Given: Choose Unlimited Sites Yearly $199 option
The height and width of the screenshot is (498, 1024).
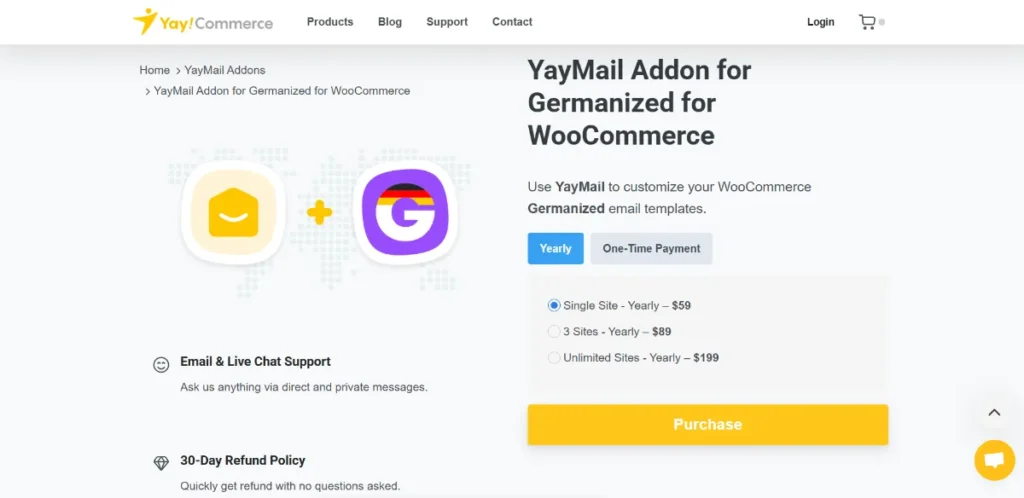Looking at the screenshot, I should click(554, 357).
